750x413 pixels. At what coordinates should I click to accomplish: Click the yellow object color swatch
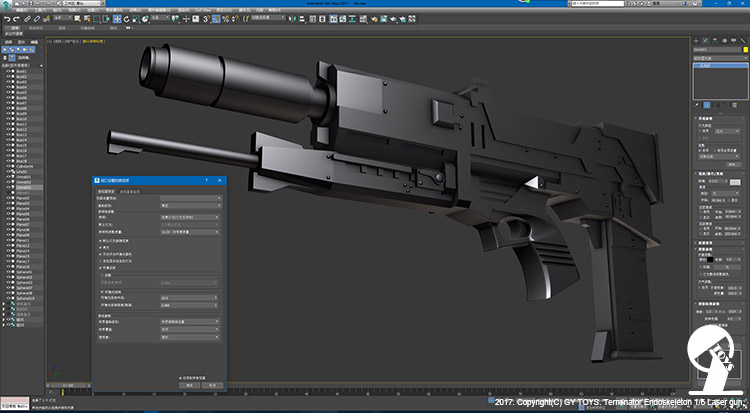(x=746, y=50)
